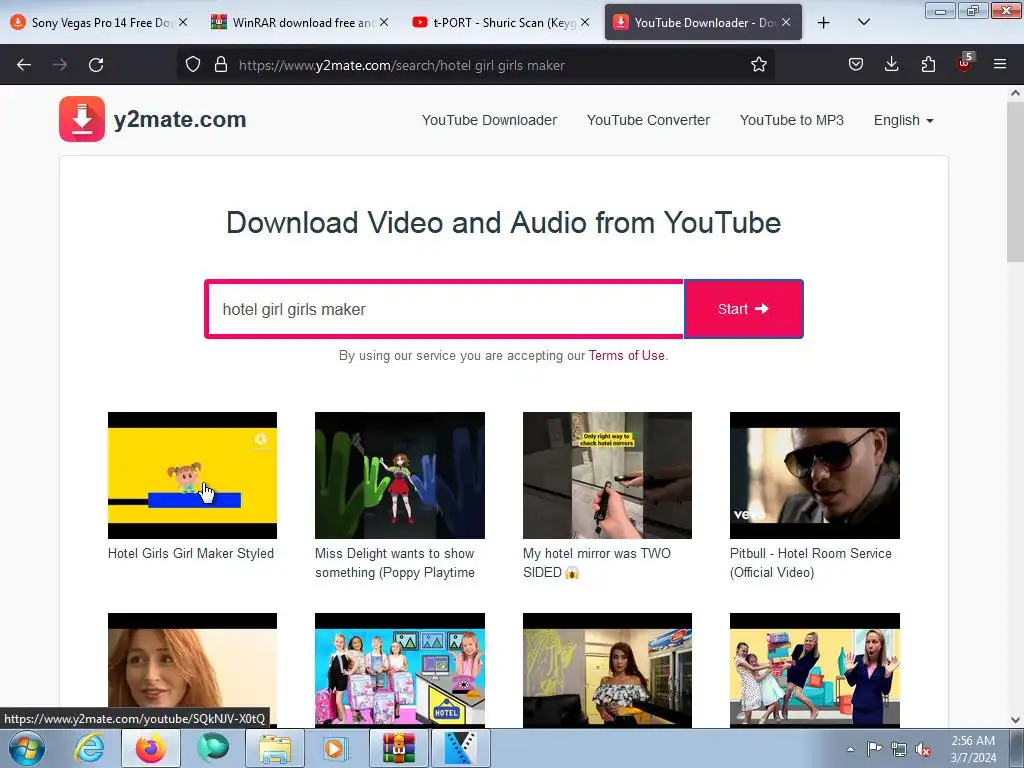
Task: Click the page vertical scrollbar thumb
Action: click(1015, 182)
